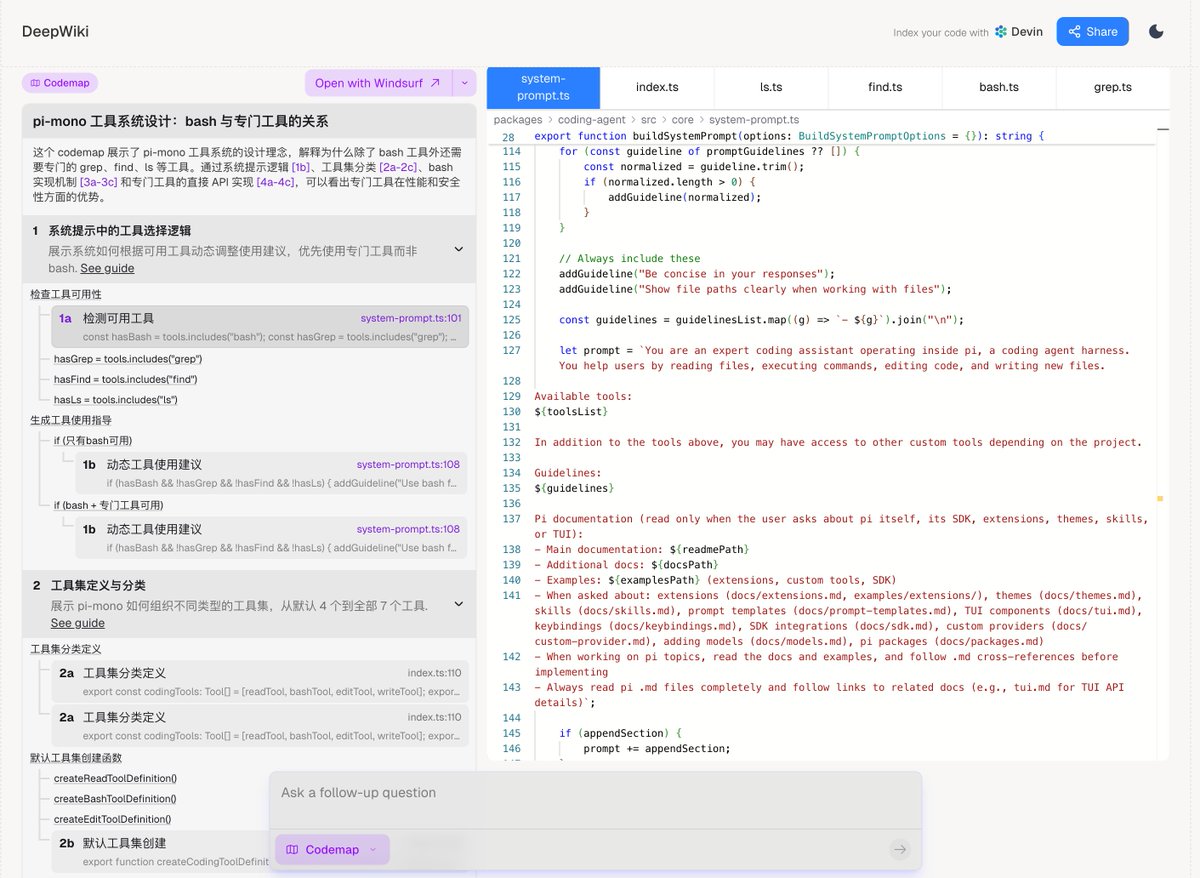Screen dimensions: 1200x878
Task: Select node 1a 检测可用工具
Action: tap(259, 327)
